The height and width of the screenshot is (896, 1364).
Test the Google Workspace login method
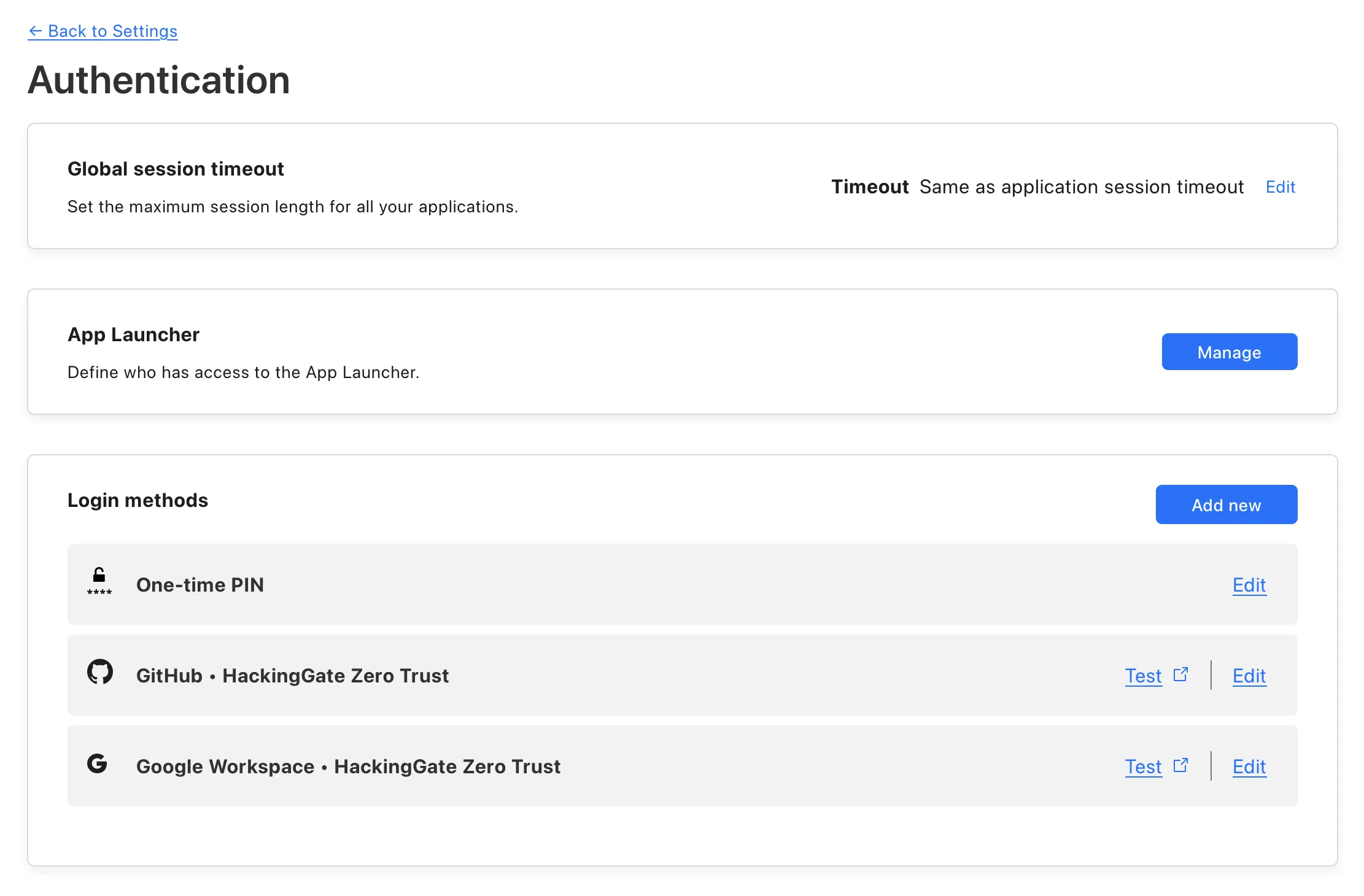click(x=1143, y=767)
